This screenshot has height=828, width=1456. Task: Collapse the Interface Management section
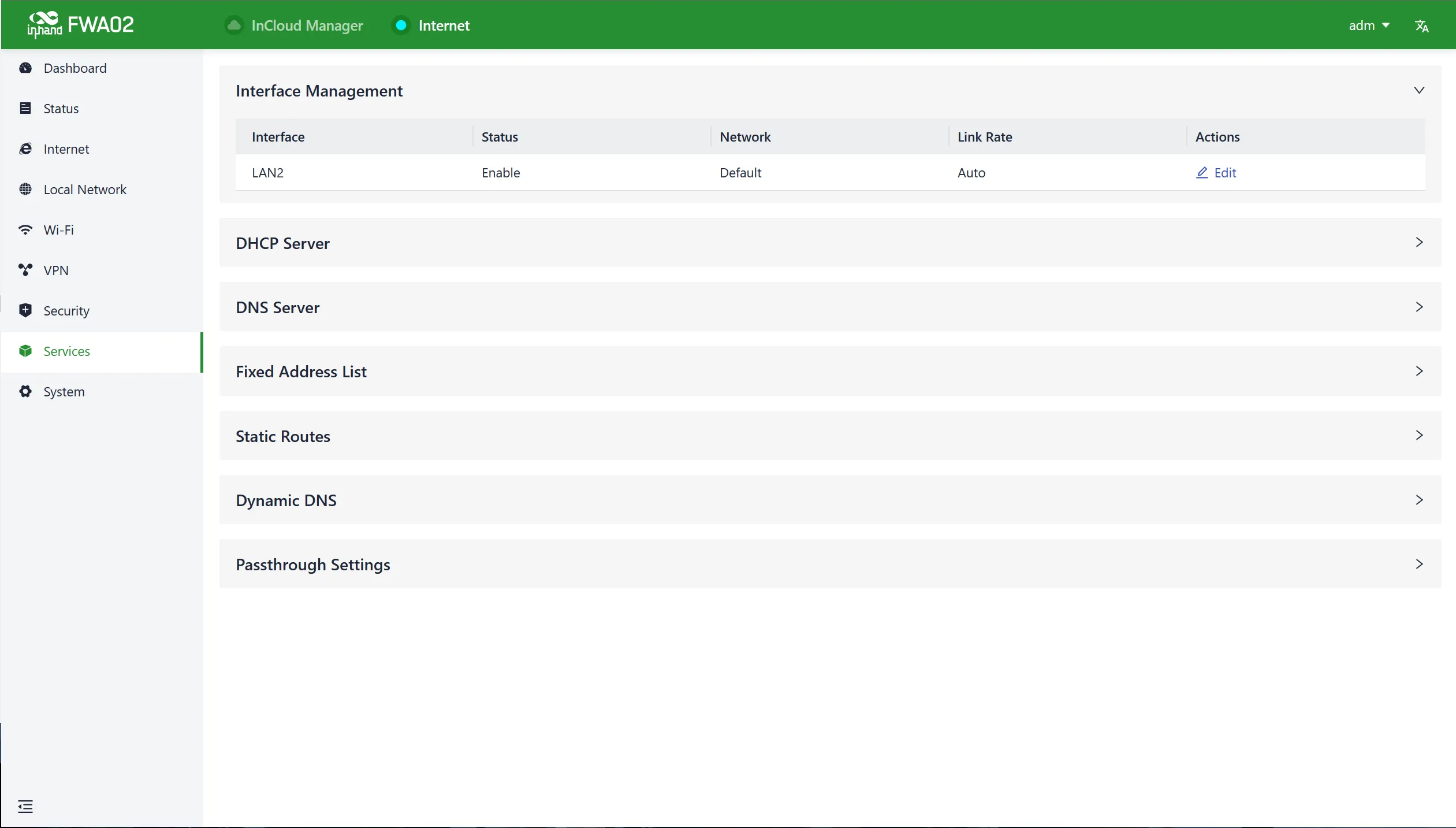(1418, 91)
